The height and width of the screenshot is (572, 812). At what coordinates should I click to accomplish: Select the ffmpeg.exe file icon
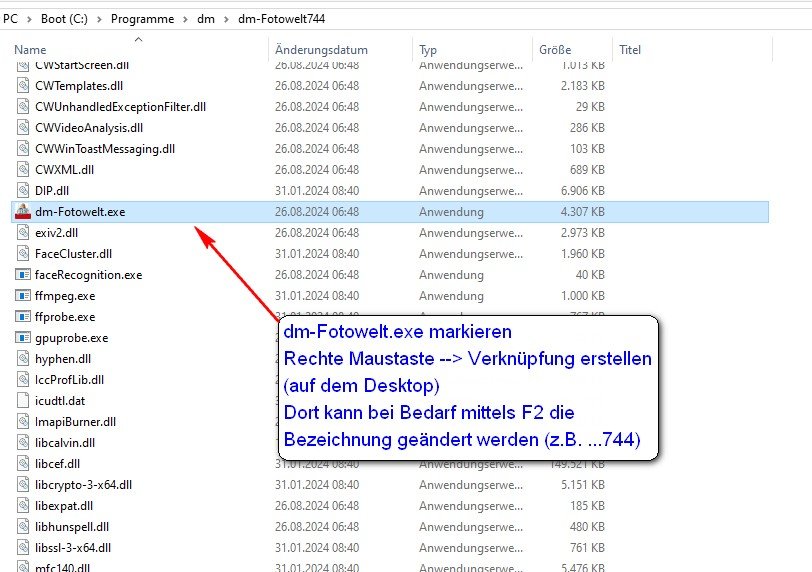click(x=23, y=296)
